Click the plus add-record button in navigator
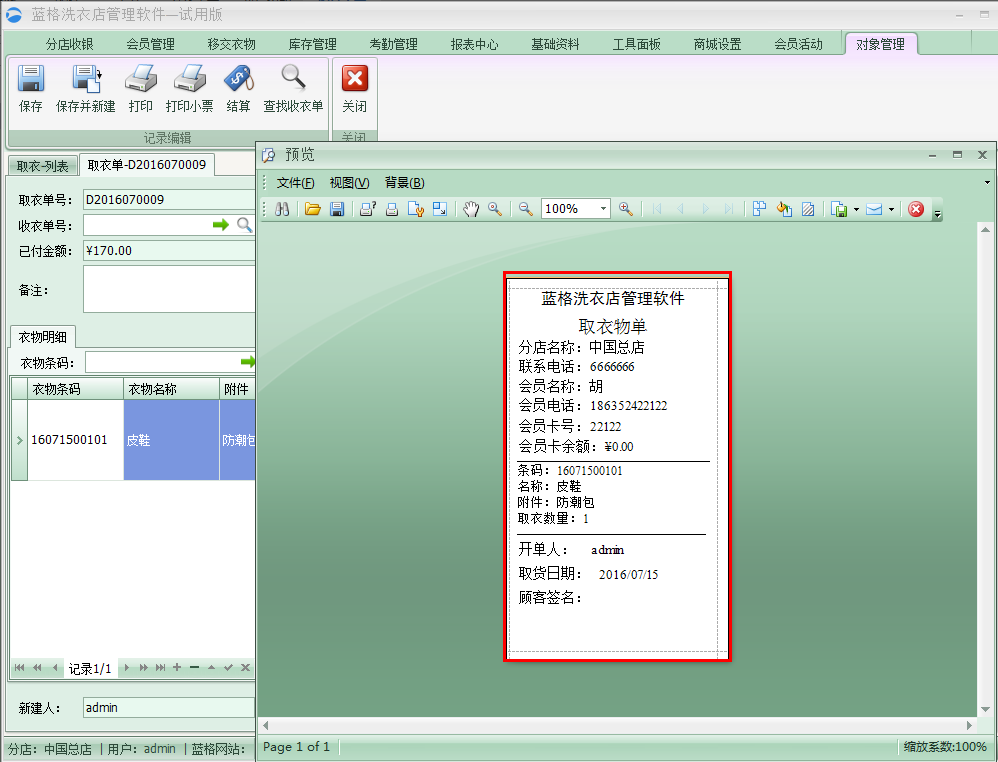The height and width of the screenshot is (762, 998). pos(177,668)
